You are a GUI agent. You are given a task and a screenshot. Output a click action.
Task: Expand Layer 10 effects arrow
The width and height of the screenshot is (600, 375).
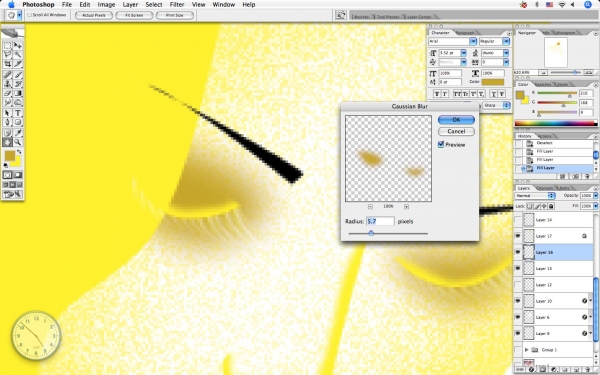click(591, 301)
